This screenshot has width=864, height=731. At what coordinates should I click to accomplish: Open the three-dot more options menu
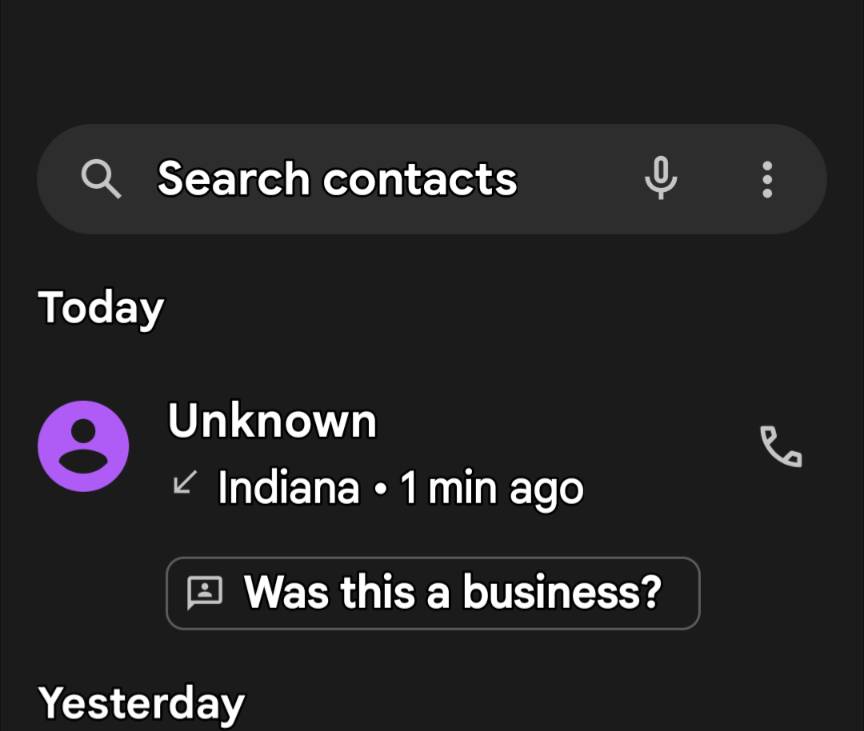pos(767,179)
